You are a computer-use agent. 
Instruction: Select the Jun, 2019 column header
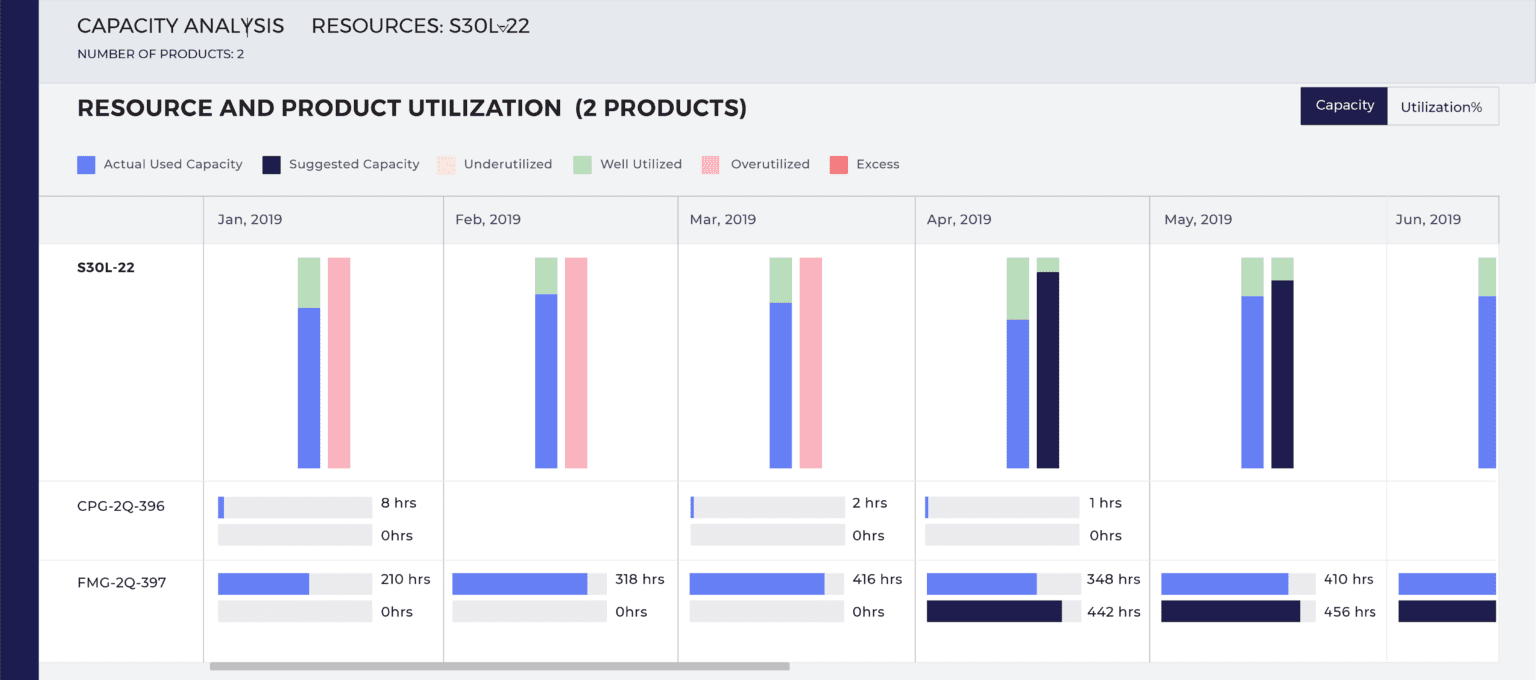[x=1442, y=220]
